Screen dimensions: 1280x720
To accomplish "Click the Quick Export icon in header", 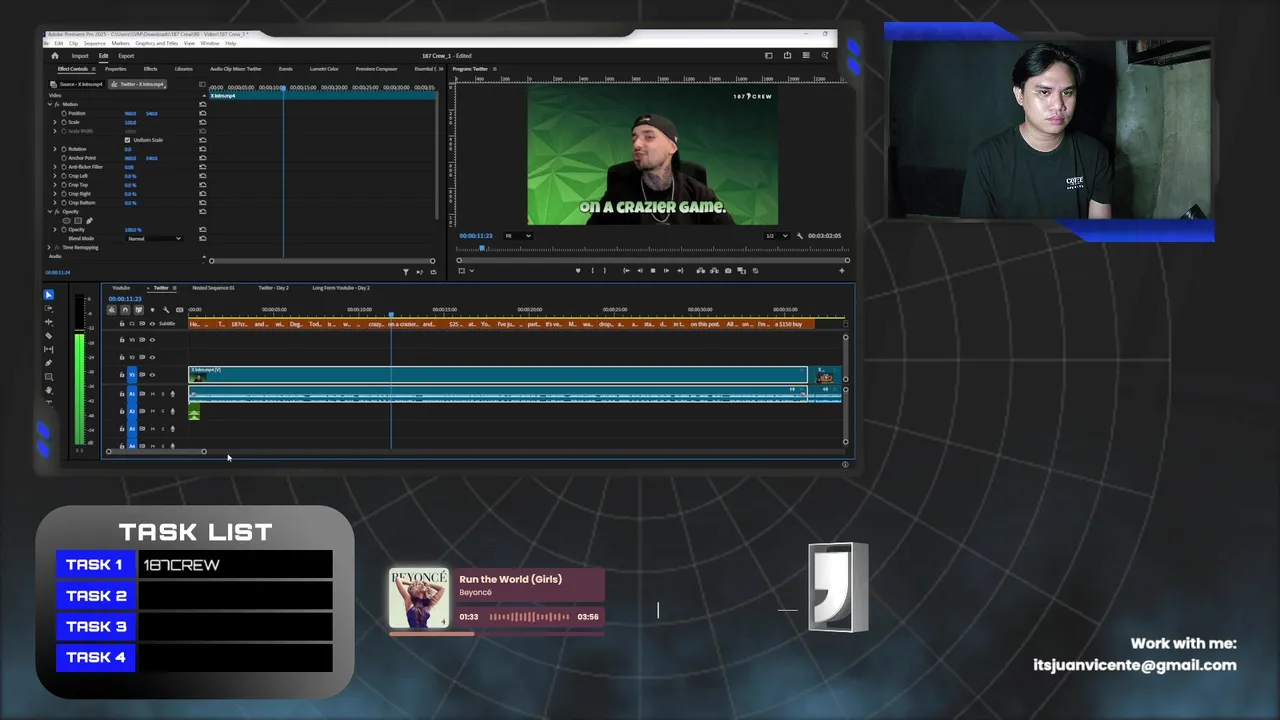I will tap(787, 56).
